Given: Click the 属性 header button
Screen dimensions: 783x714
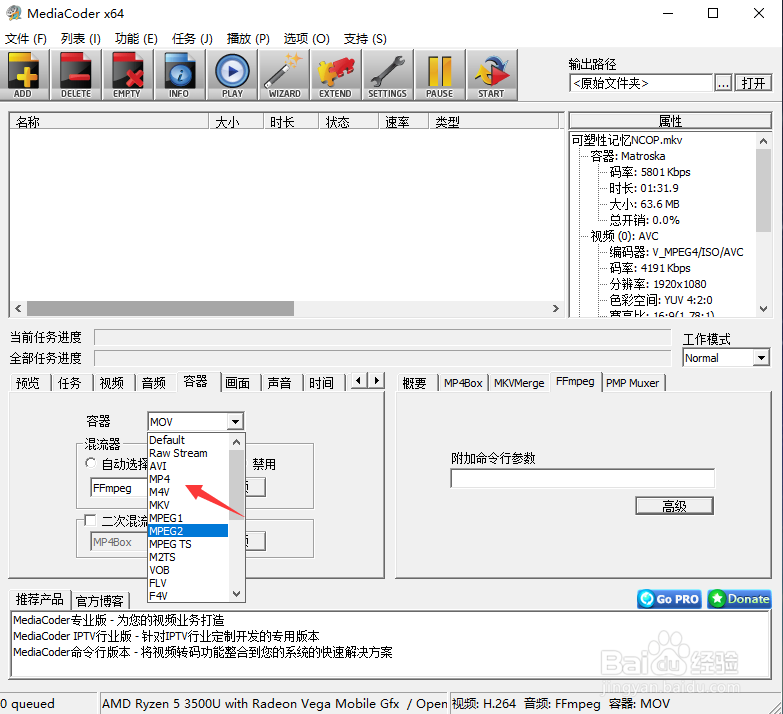Looking at the screenshot, I should [x=670, y=121].
